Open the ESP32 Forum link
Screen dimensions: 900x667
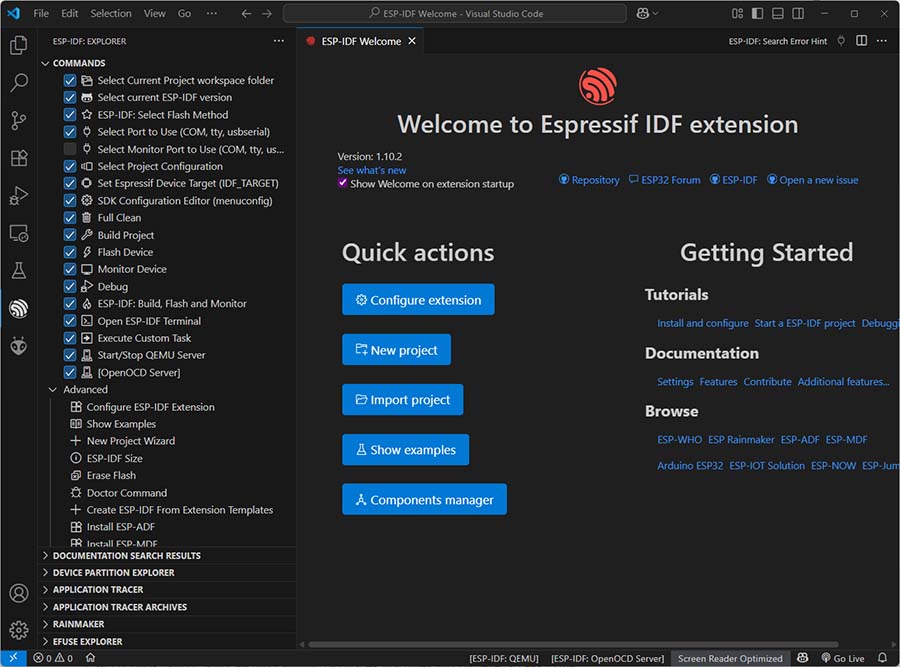[664, 180]
